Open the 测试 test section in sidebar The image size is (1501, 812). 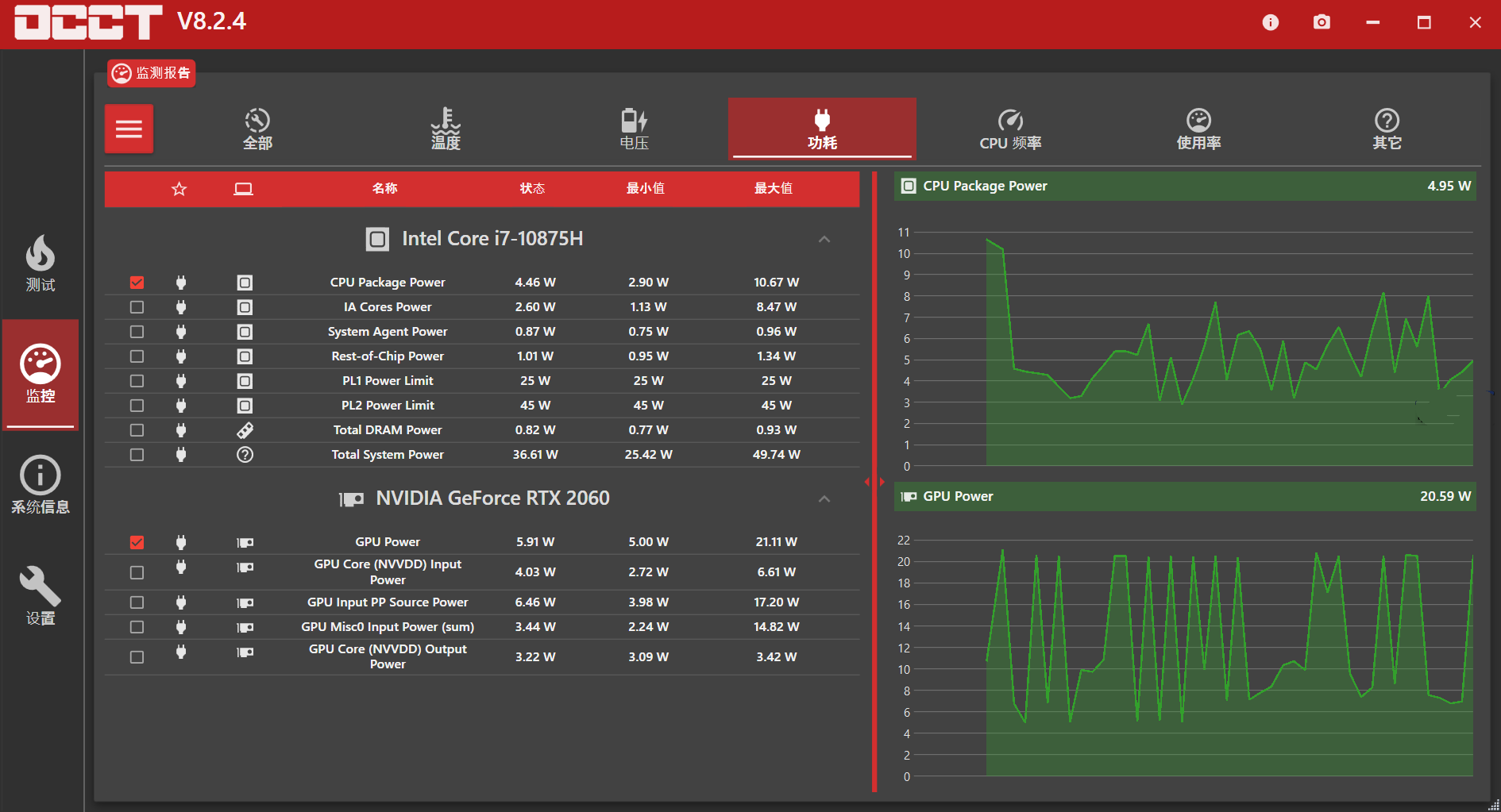point(41,264)
